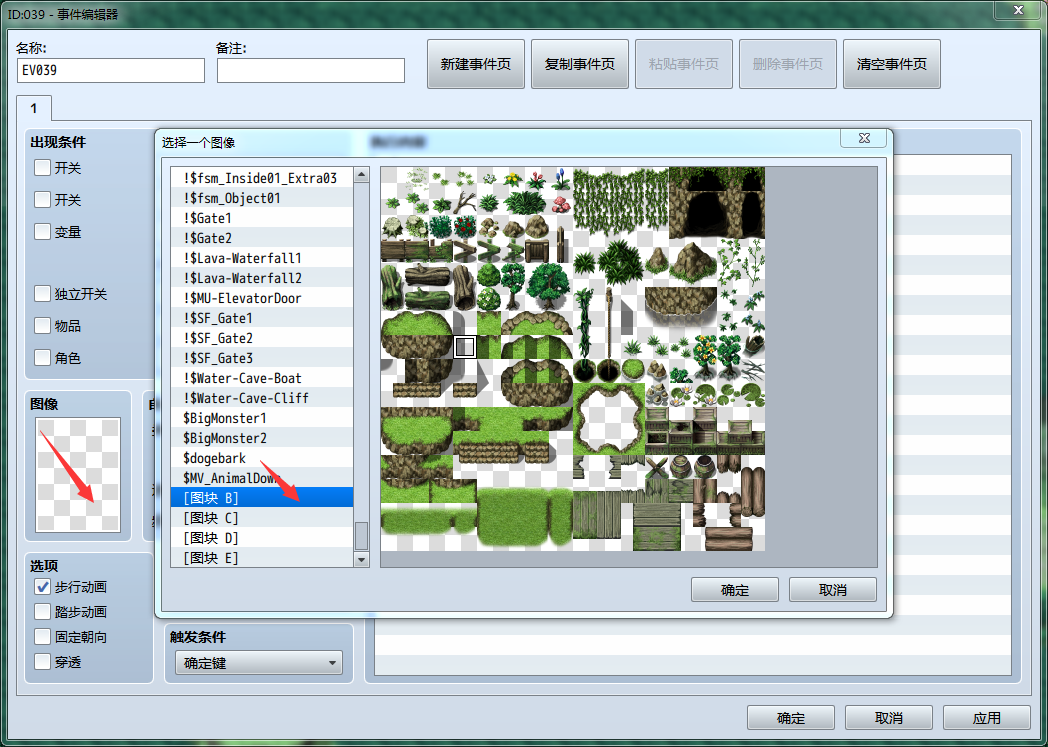Click 确定 in event editor bottom bar
The width and height of the screenshot is (1048, 747).
[791, 718]
